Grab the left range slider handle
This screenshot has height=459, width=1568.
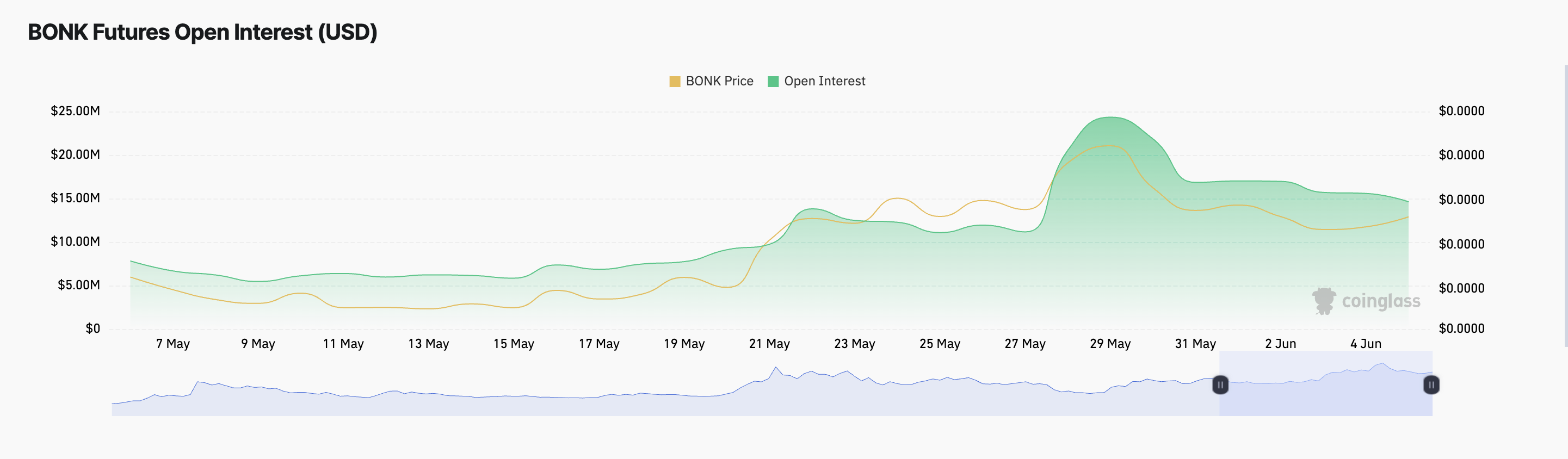[x=1220, y=384]
